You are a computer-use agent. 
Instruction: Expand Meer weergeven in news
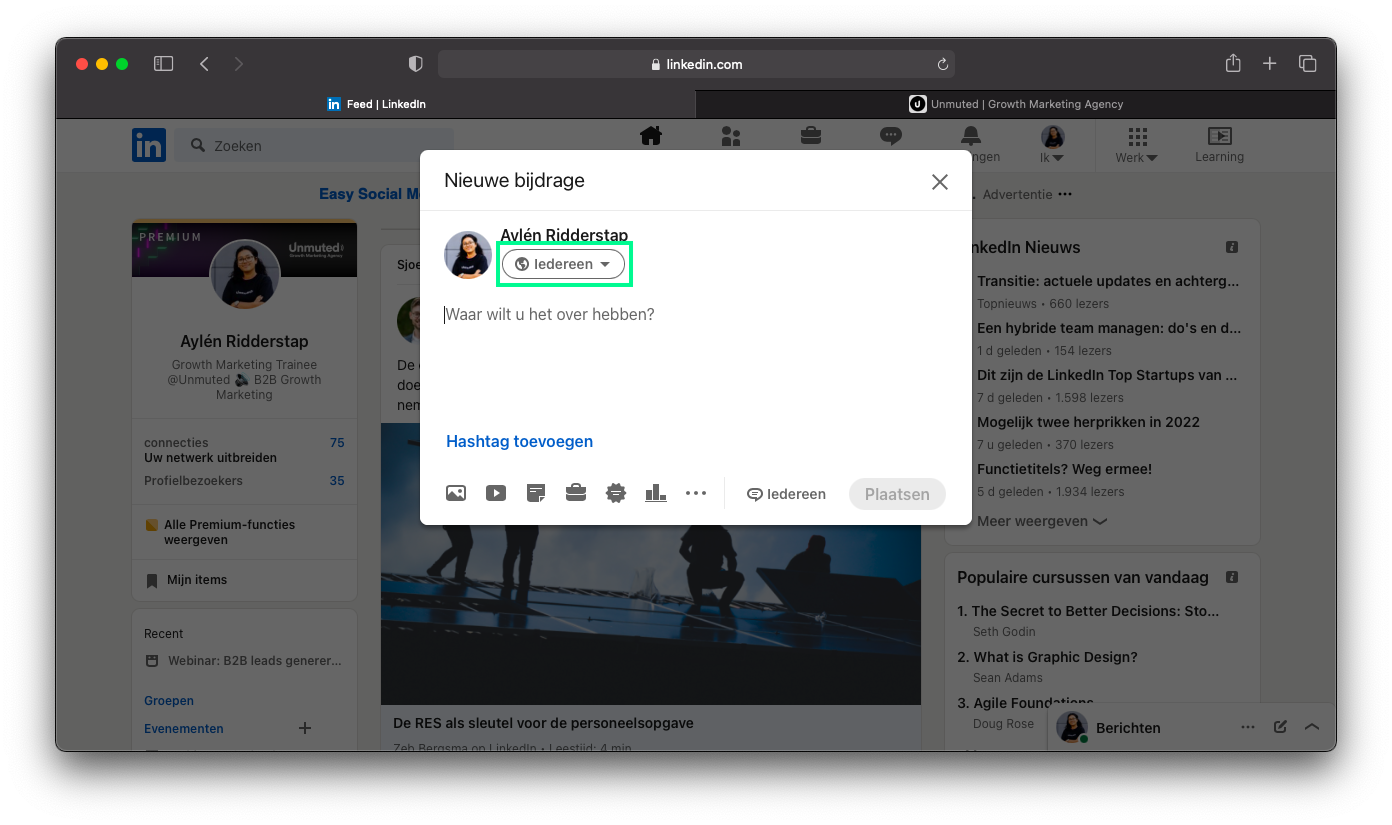[1042, 521]
